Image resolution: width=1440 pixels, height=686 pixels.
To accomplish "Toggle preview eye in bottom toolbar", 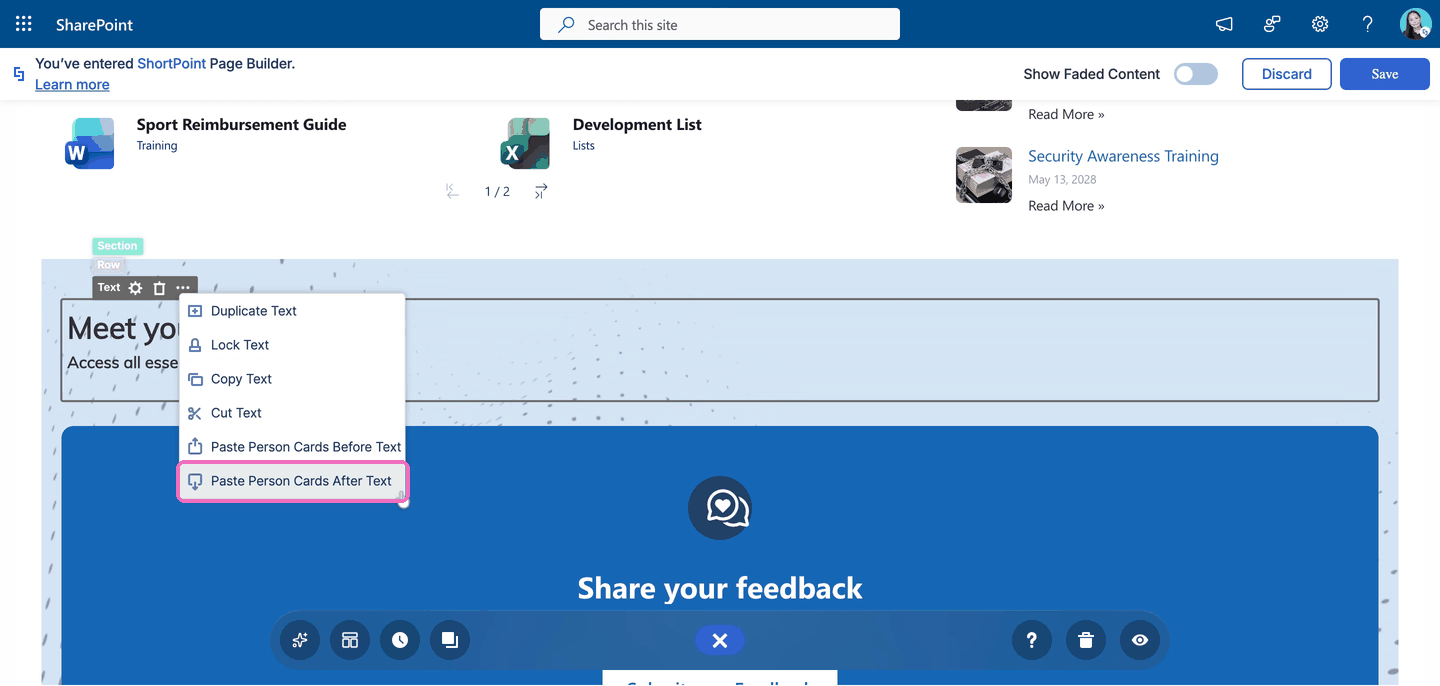I will pyautogui.click(x=1140, y=640).
